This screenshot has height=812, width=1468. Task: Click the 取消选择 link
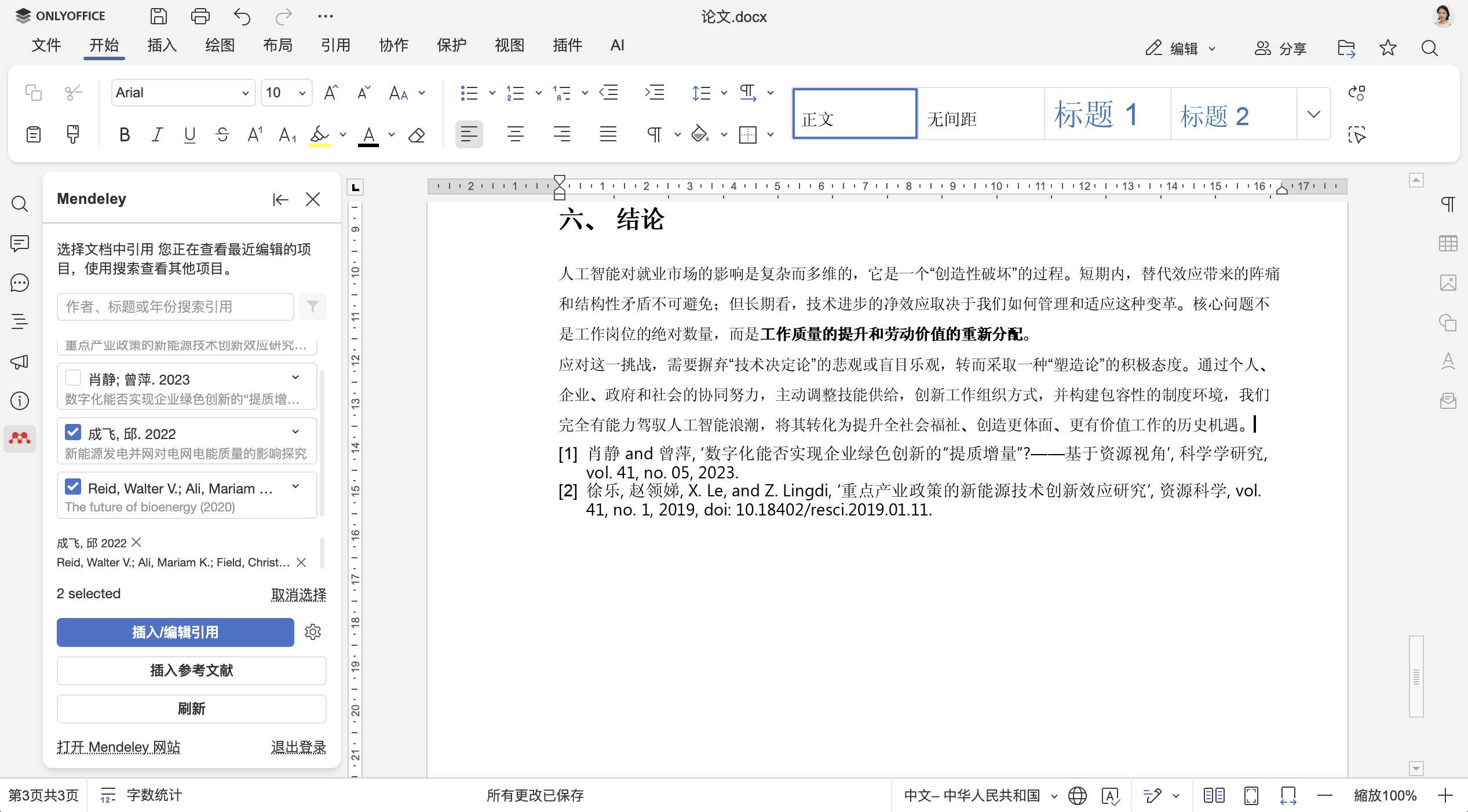click(298, 594)
